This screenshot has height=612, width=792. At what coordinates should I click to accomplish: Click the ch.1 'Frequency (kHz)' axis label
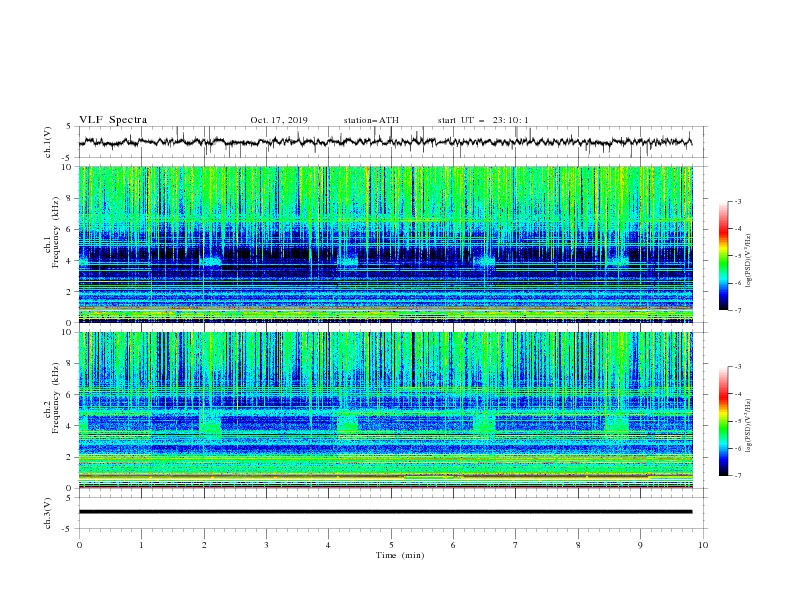click(56, 230)
